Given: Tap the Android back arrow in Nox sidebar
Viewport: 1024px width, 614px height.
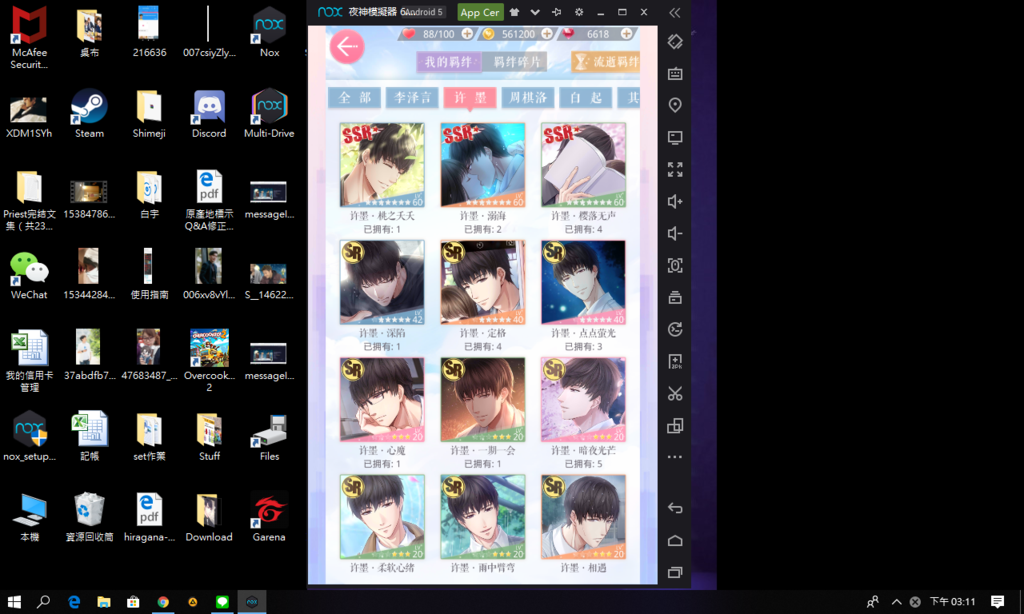Looking at the screenshot, I should click(x=675, y=508).
